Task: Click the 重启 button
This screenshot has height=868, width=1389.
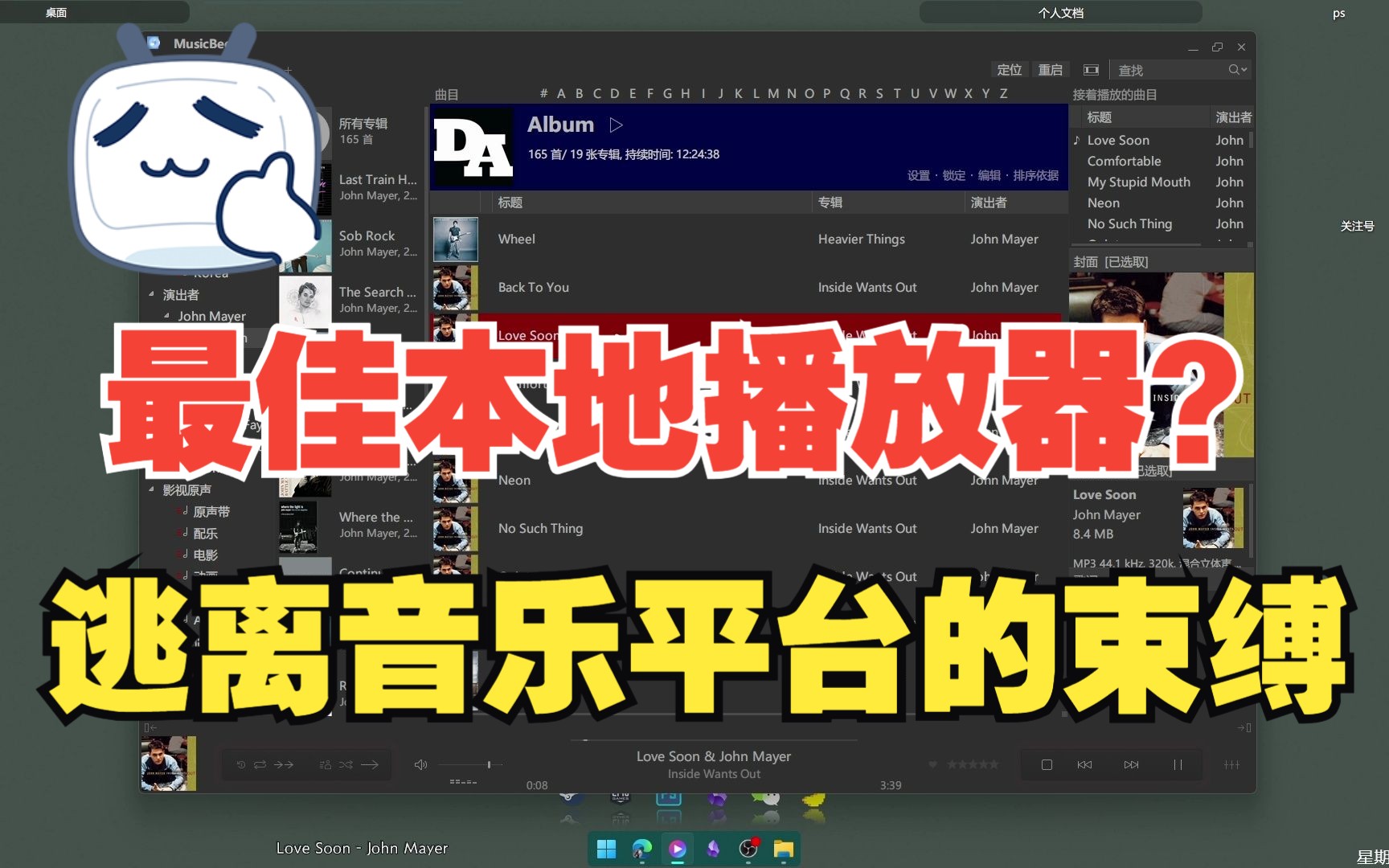Action: tap(1051, 70)
